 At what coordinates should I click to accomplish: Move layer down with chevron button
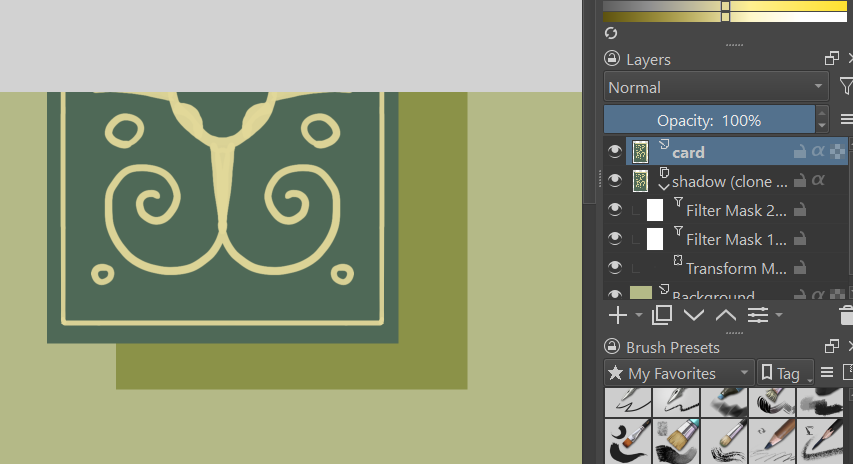pyautogui.click(x=694, y=315)
